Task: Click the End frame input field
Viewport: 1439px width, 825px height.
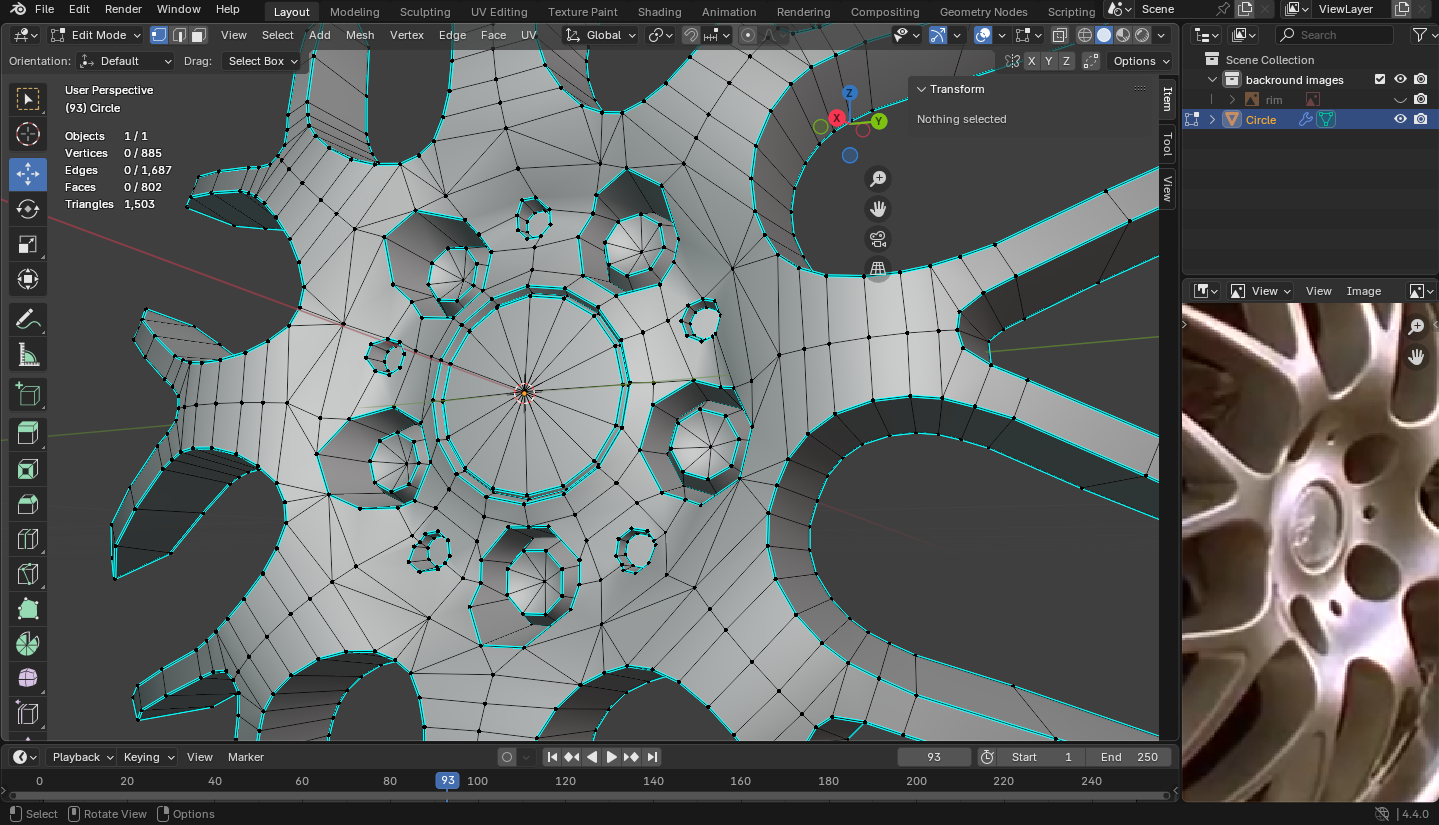Action: [x=1130, y=757]
